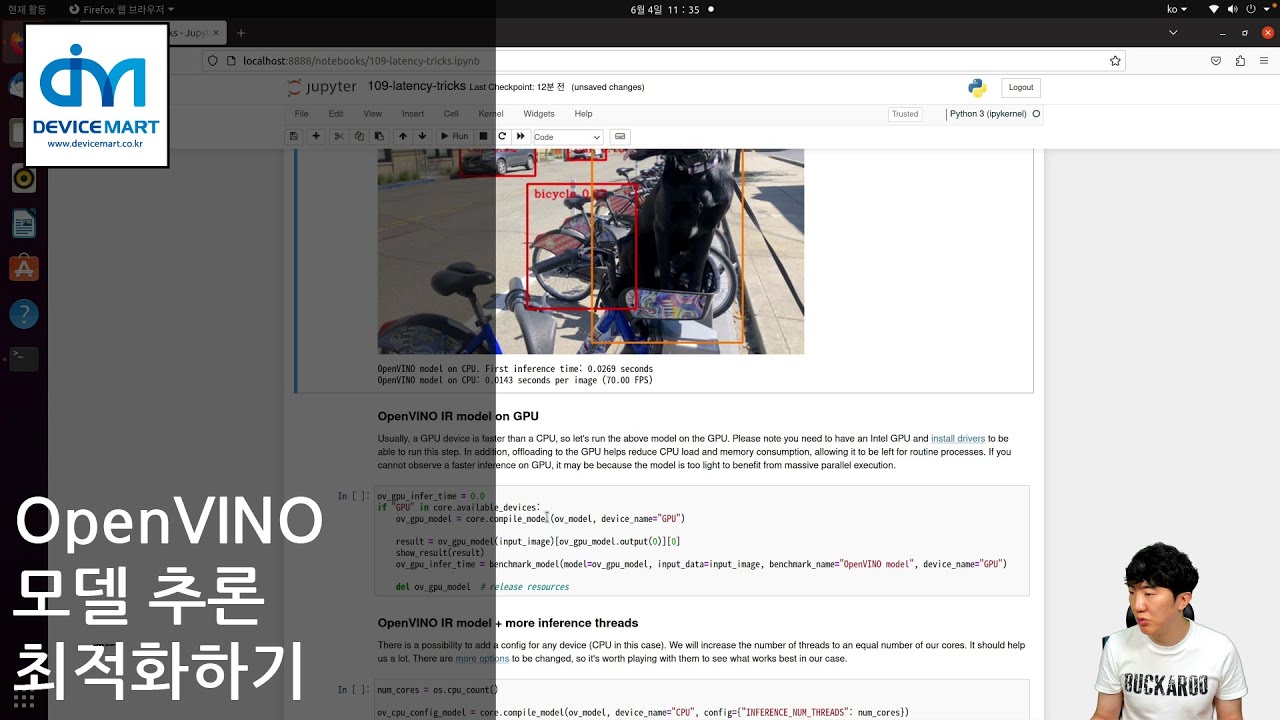Open a new browser tab
This screenshot has height=720, width=1280.
[240, 33]
